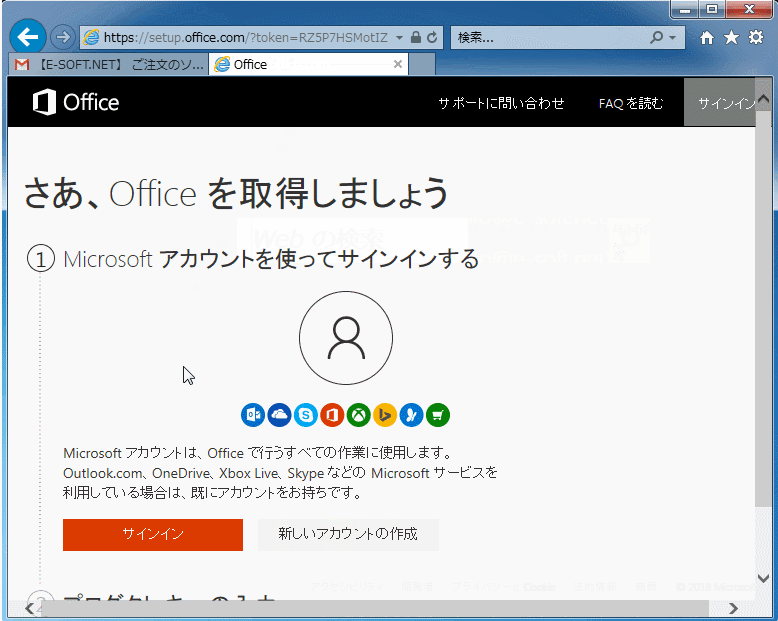Click the red サインイン button
The height and width of the screenshot is (621, 778).
[x=153, y=535]
